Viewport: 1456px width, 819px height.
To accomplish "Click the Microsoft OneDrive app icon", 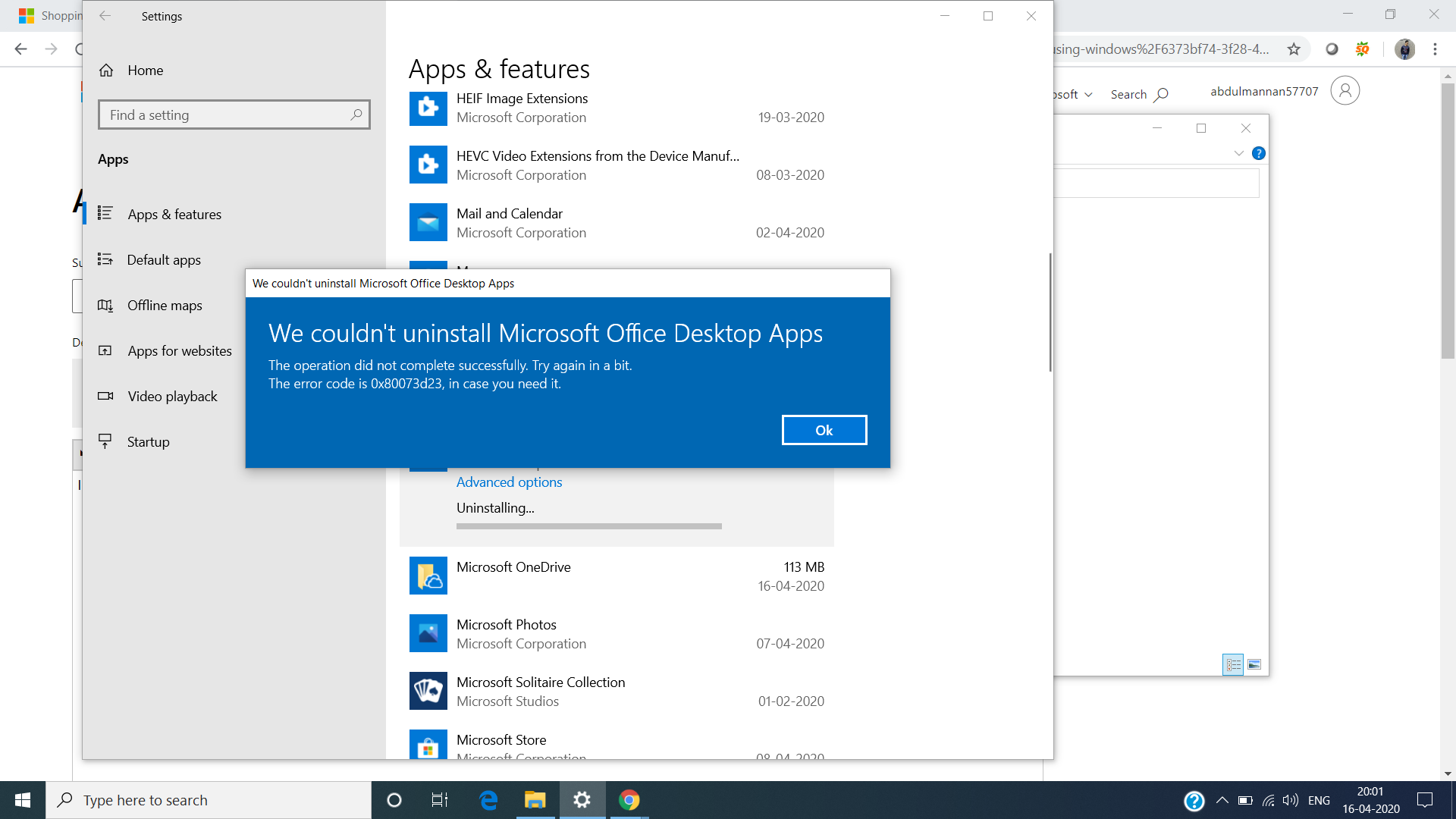I will pos(428,576).
